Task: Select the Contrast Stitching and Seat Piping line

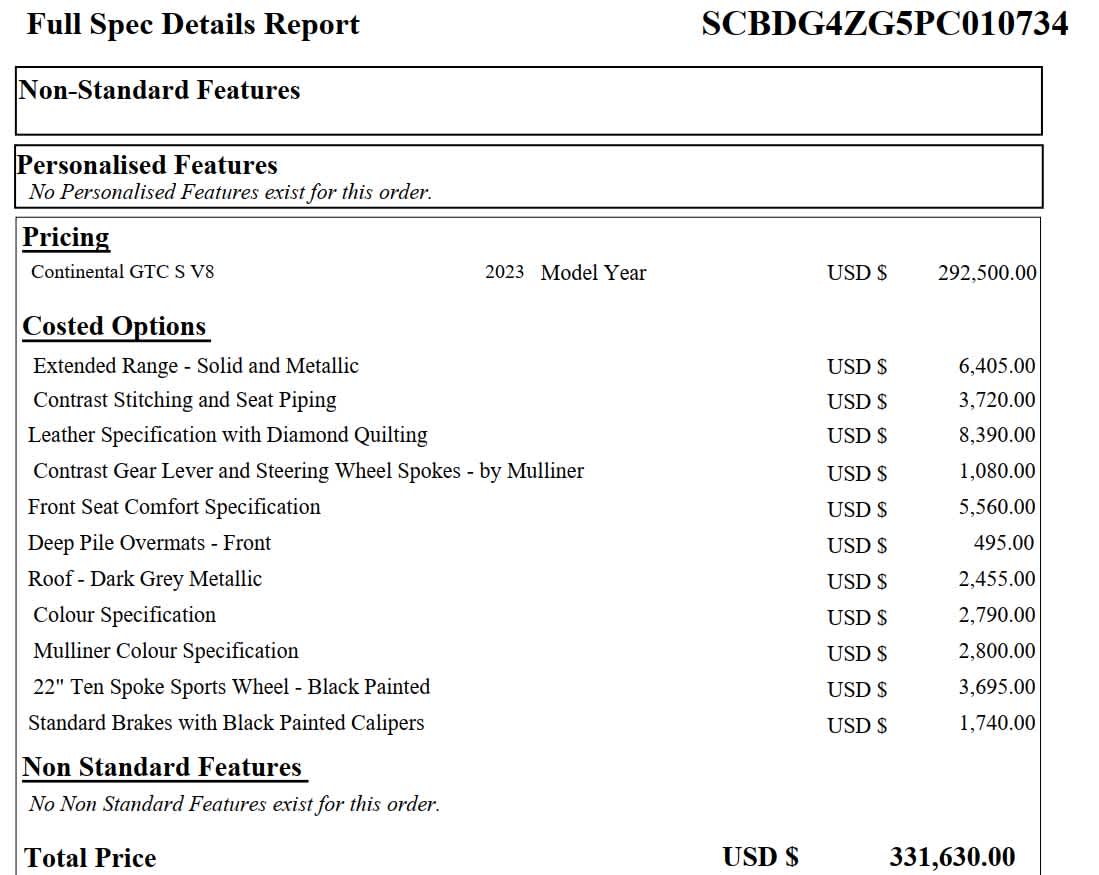Action: [185, 400]
